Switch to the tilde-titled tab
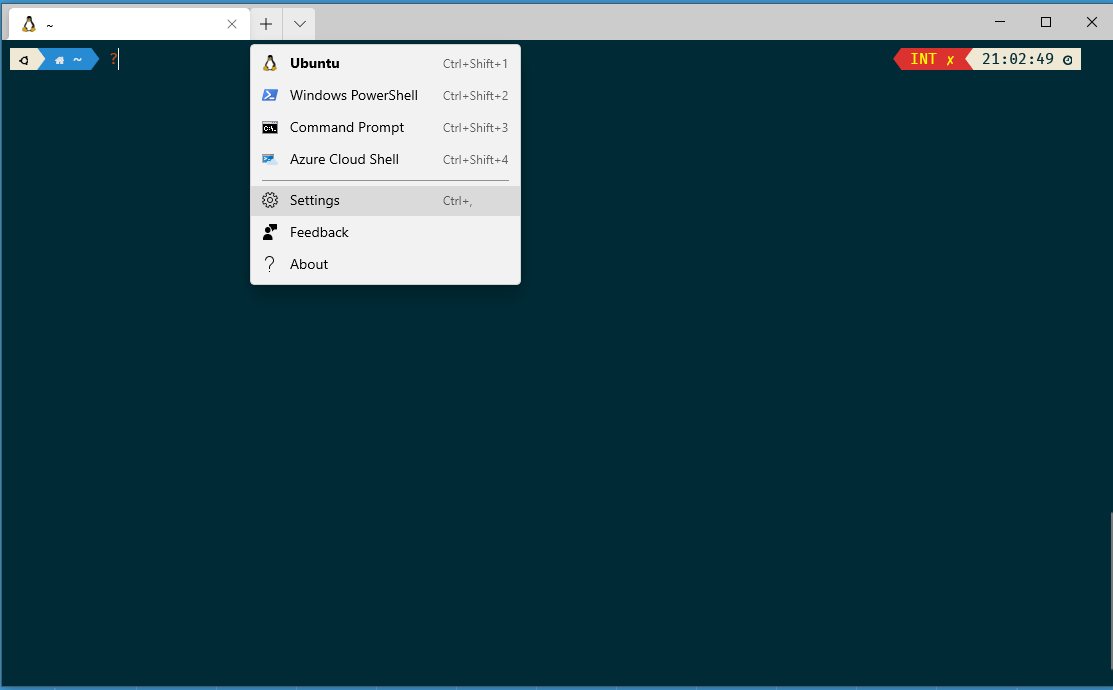Viewport: 1113px width, 690px height. click(x=129, y=24)
